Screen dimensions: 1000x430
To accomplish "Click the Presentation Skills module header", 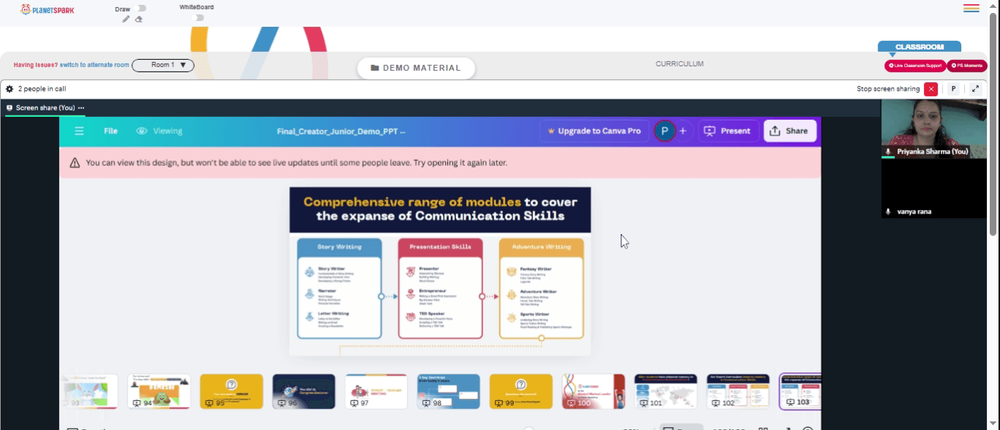I will pos(440,246).
